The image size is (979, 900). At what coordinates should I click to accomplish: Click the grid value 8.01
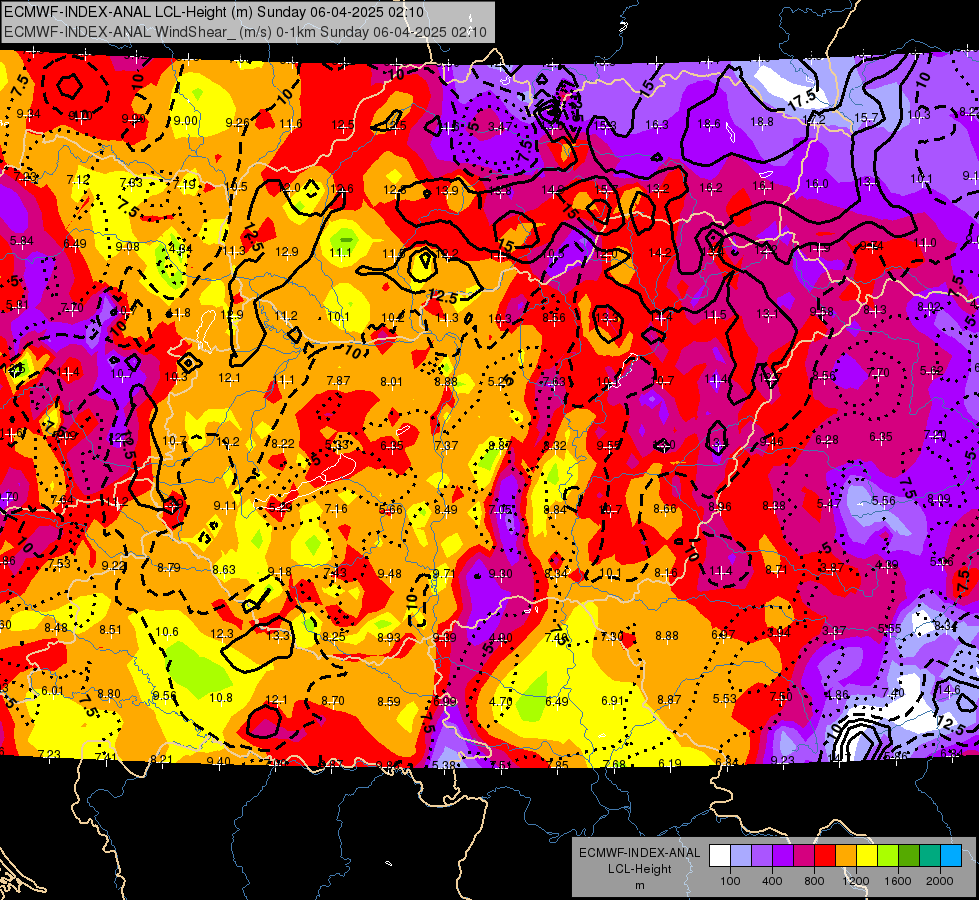coord(391,381)
